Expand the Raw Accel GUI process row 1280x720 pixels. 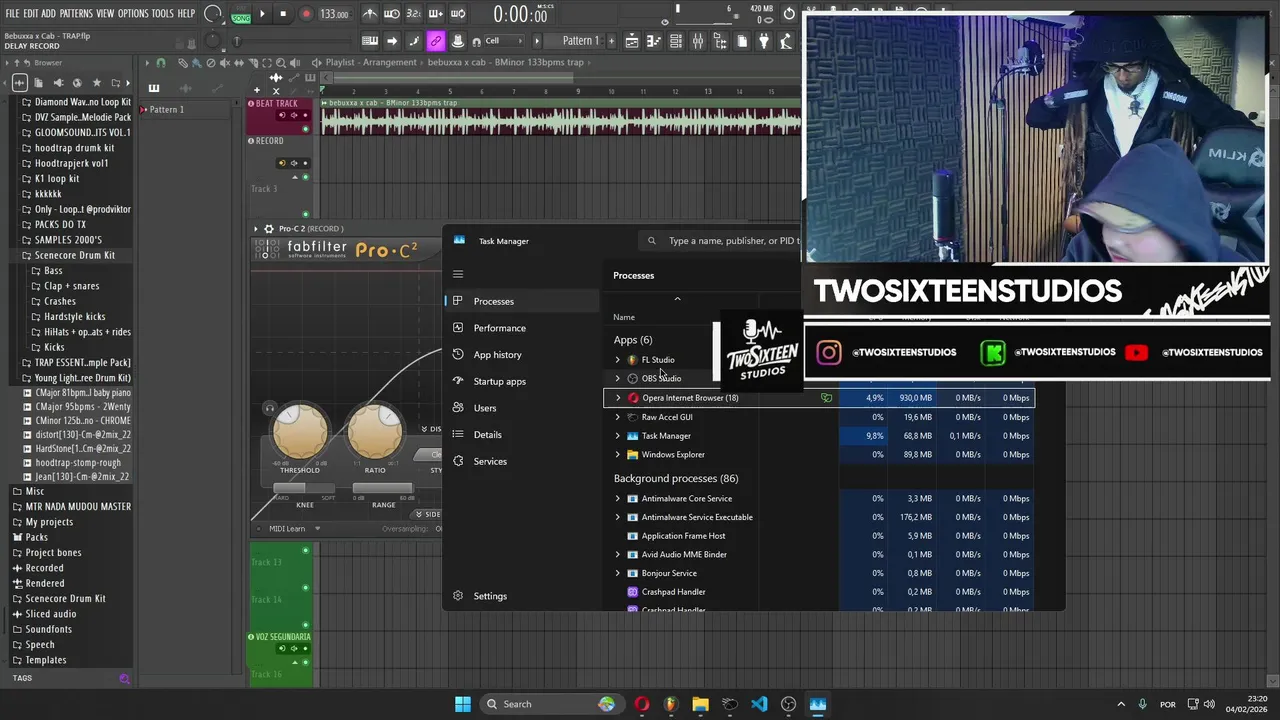tap(617, 417)
